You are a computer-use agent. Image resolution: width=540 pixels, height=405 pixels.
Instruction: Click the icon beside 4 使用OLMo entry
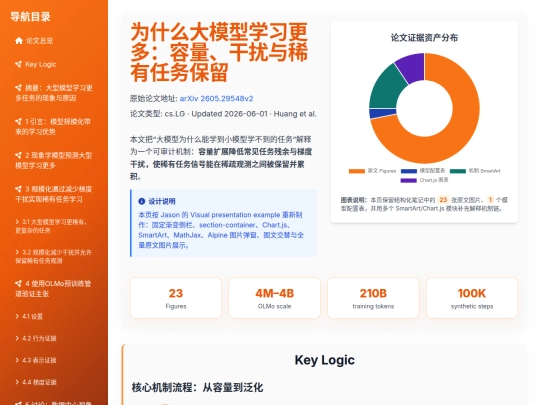[x=18, y=283]
